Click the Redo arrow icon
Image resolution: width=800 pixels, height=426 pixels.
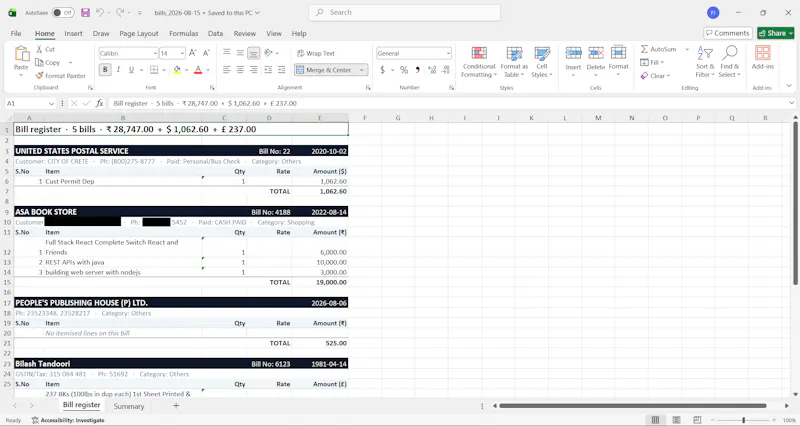tap(120, 12)
